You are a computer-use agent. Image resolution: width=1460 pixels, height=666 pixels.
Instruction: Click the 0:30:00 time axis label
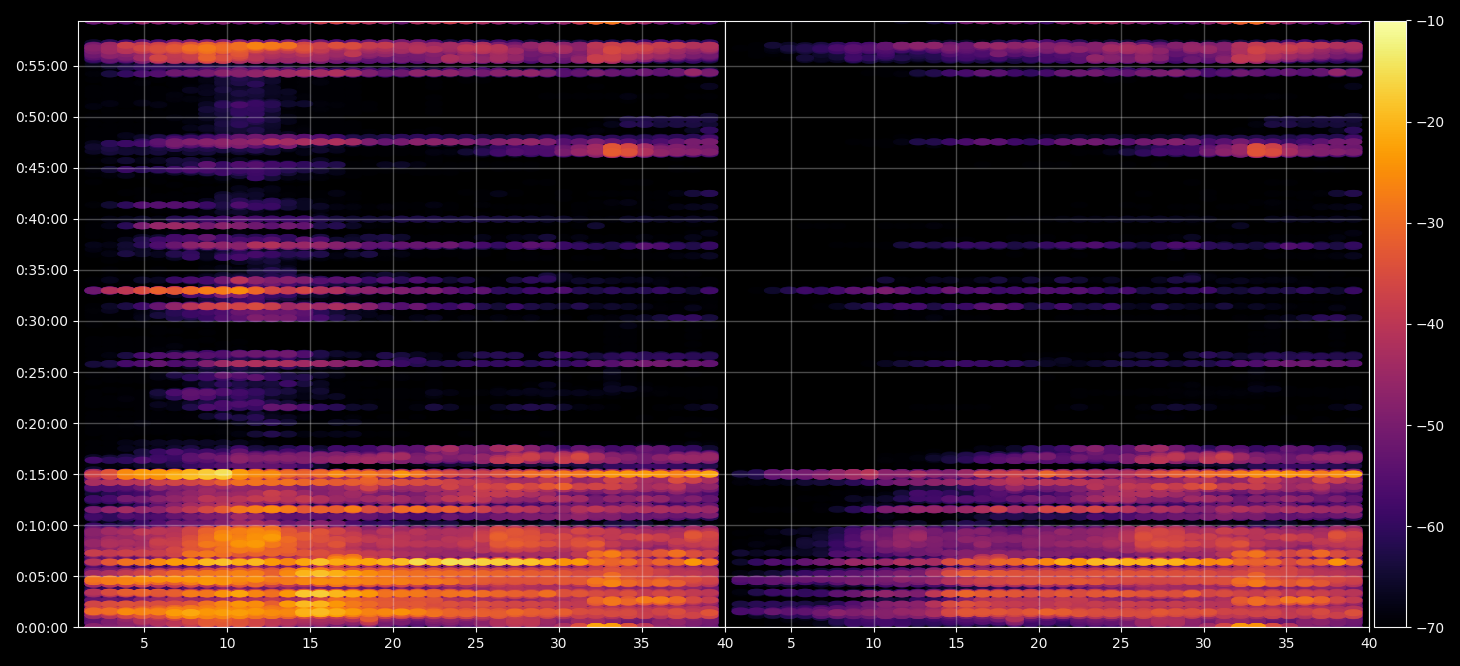(x=42, y=321)
